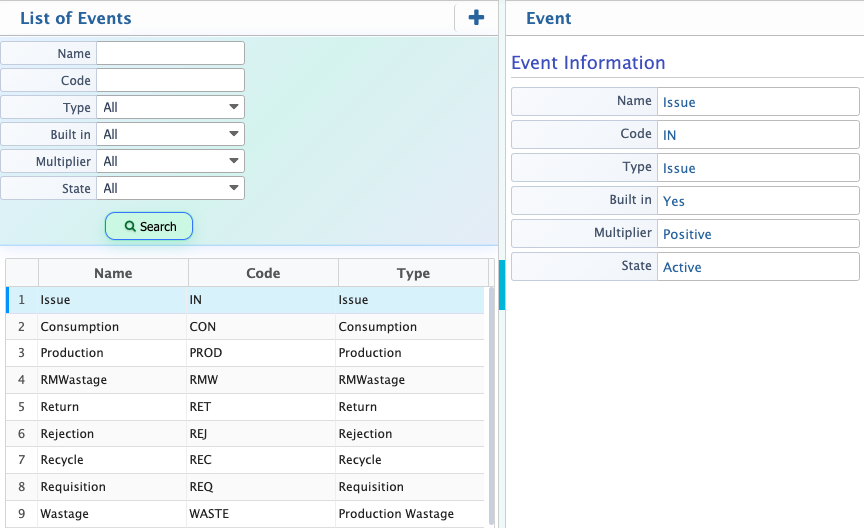Open the Multiplier filter dropdown
Image resolution: width=864 pixels, height=528 pixels.
(x=170, y=161)
